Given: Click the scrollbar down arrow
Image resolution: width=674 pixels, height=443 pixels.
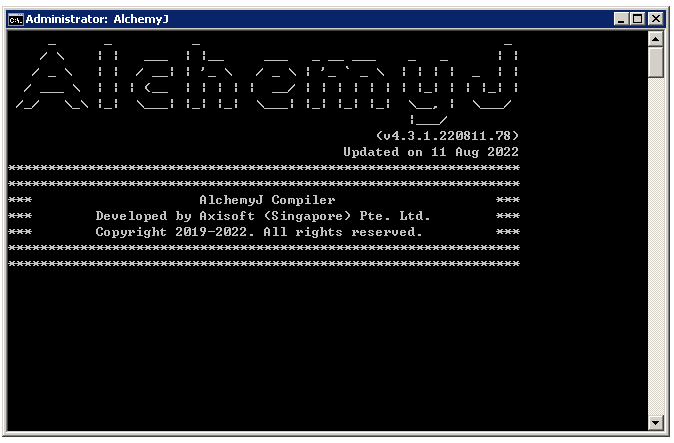Looking at the screenshot, I should [655, 422].
